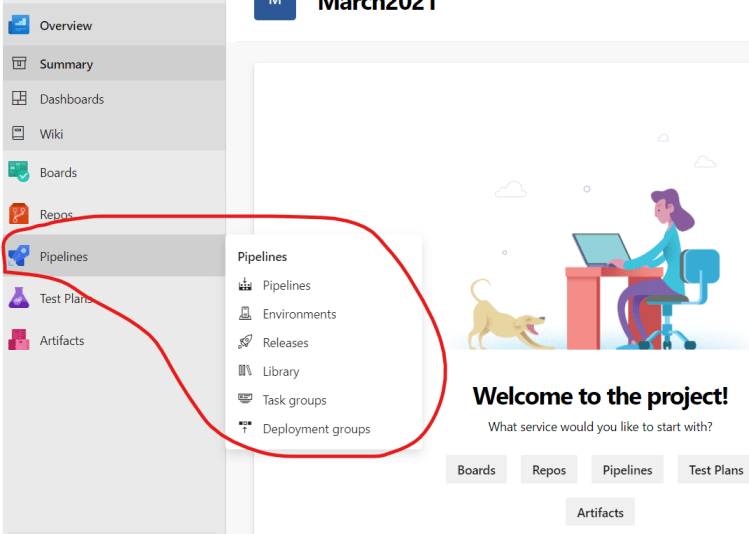Click the Overview hub icon
The height and width of the screenshot is (534, 749).
19,25
